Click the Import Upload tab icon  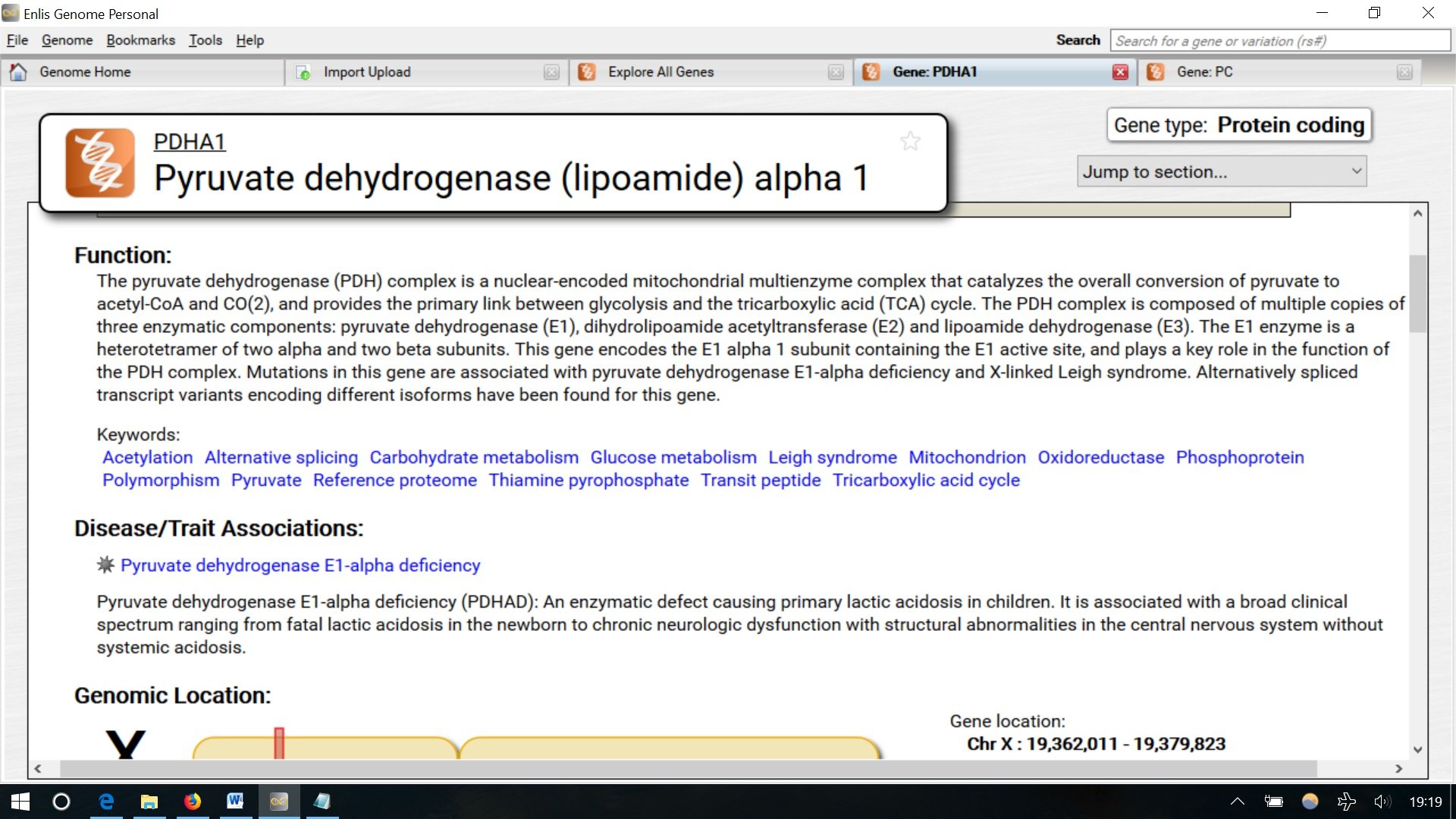(x=303, y=72)
